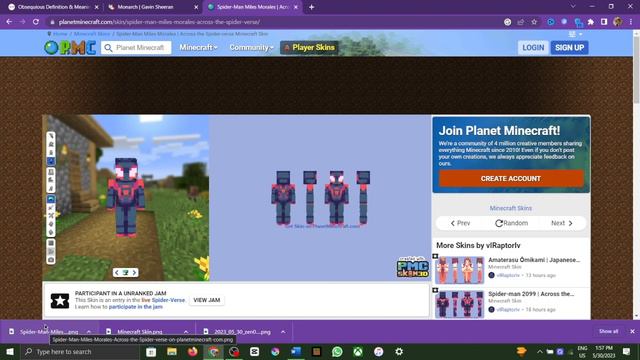This screenshot has height=360, width=640.
Task: Click the CREATE ACCOUNT button
Action: pos(511,179)
